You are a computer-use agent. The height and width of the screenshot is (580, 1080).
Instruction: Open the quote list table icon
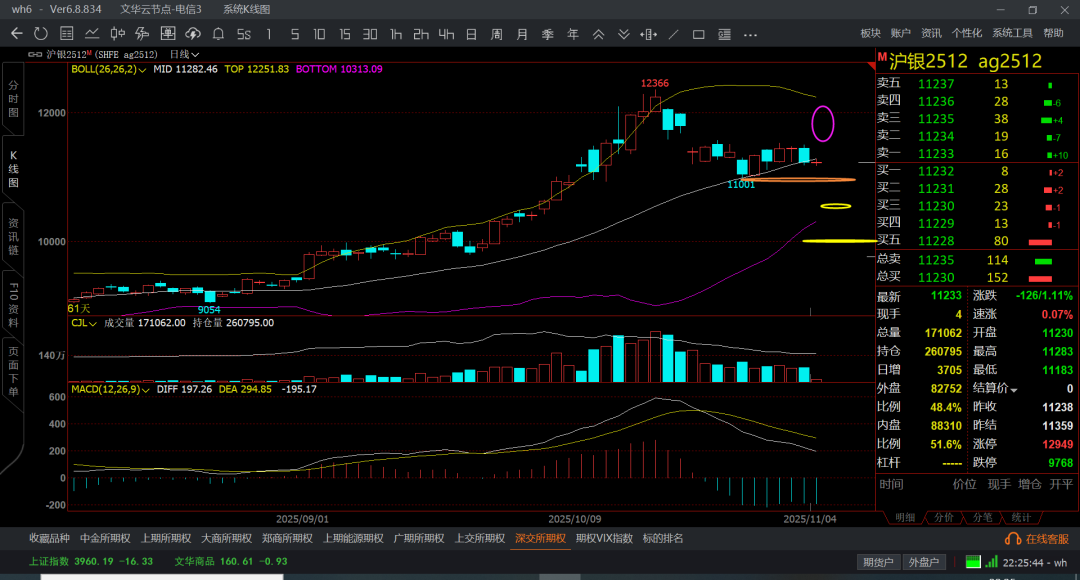coord(67,34)
